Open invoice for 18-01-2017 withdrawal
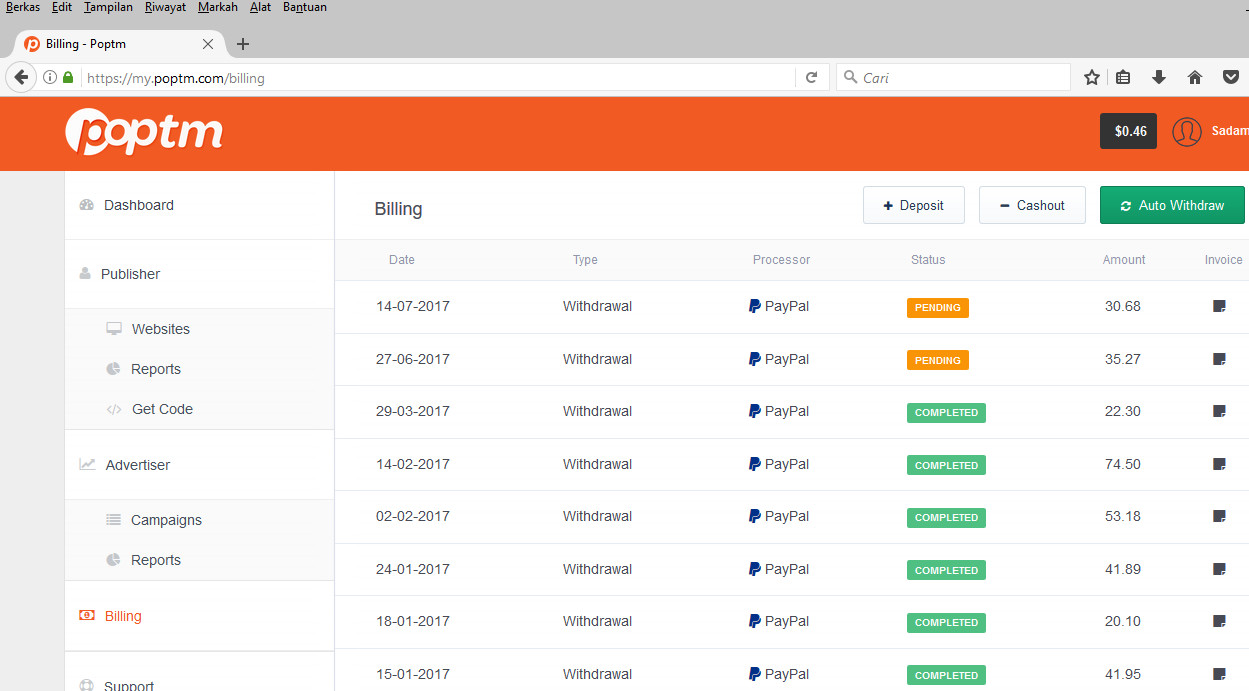 [1219, 621]
